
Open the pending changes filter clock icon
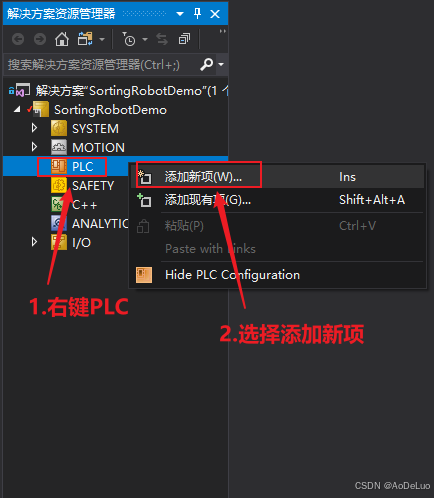point(129,39)
